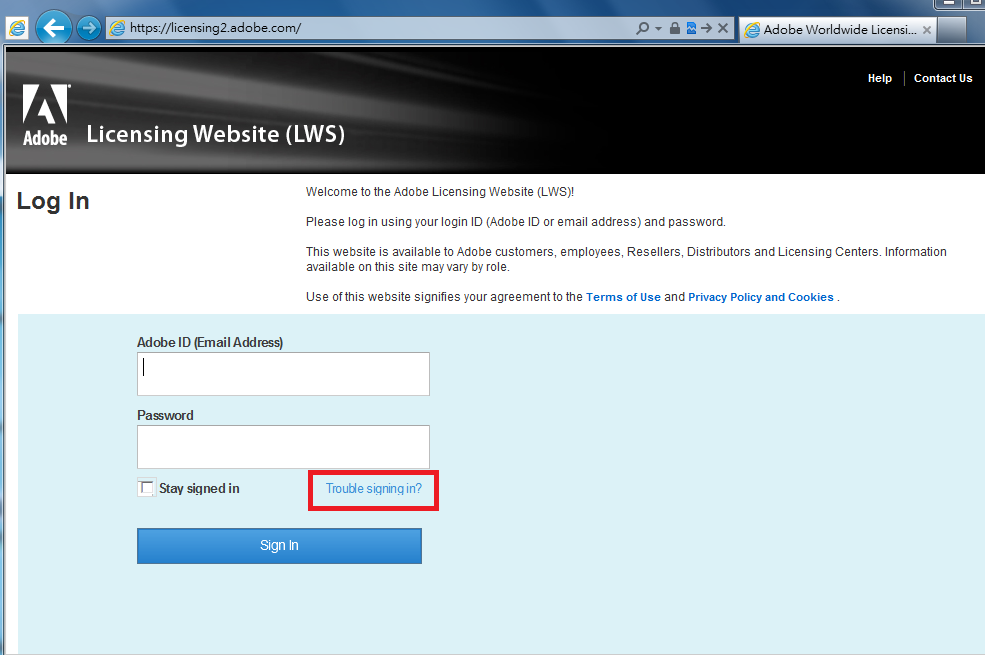Click the Password input field
Viewport: 985px width, 655px height.
coord(283,447)
